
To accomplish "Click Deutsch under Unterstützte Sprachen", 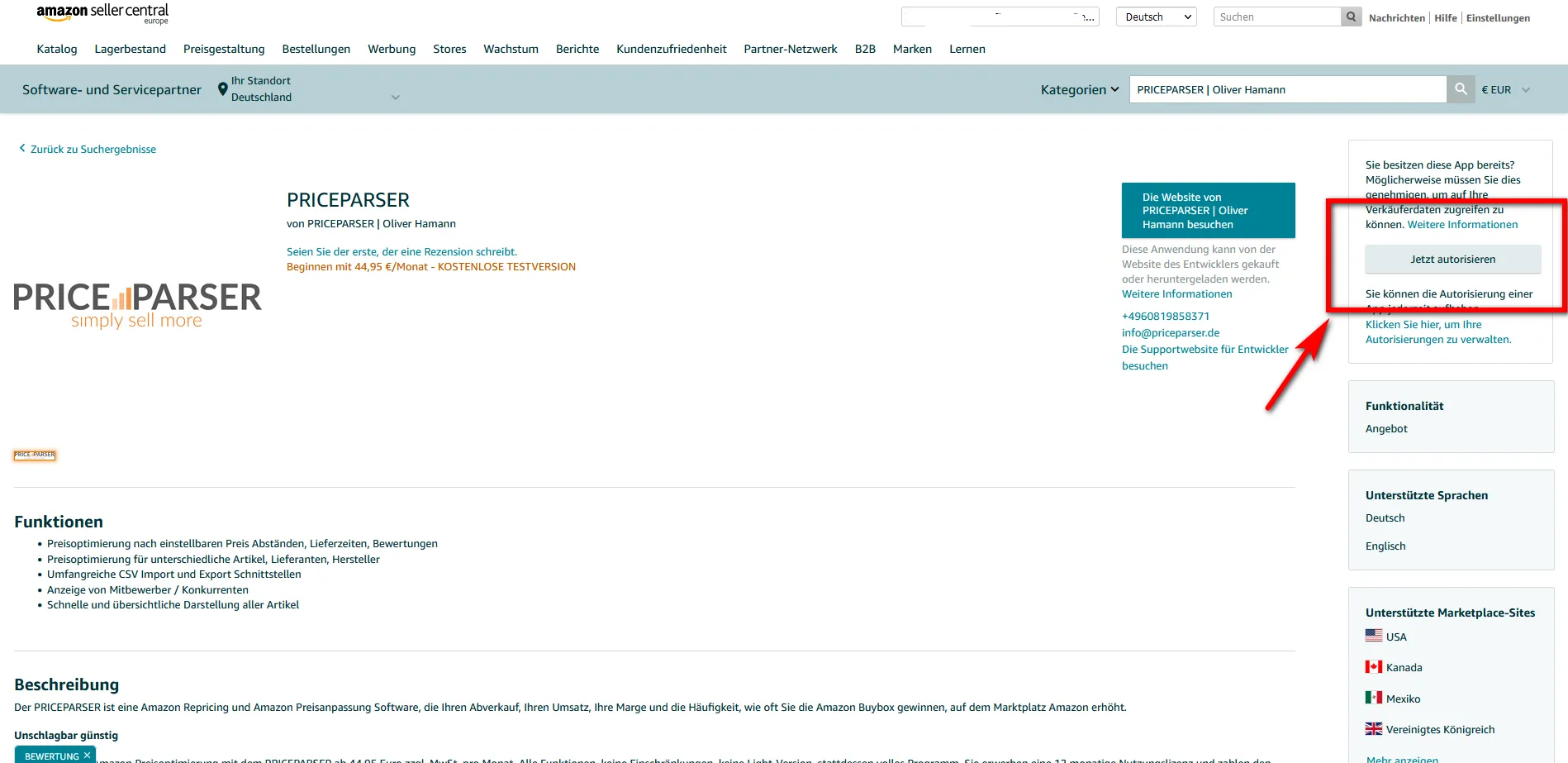I will tap(1385, 517).
